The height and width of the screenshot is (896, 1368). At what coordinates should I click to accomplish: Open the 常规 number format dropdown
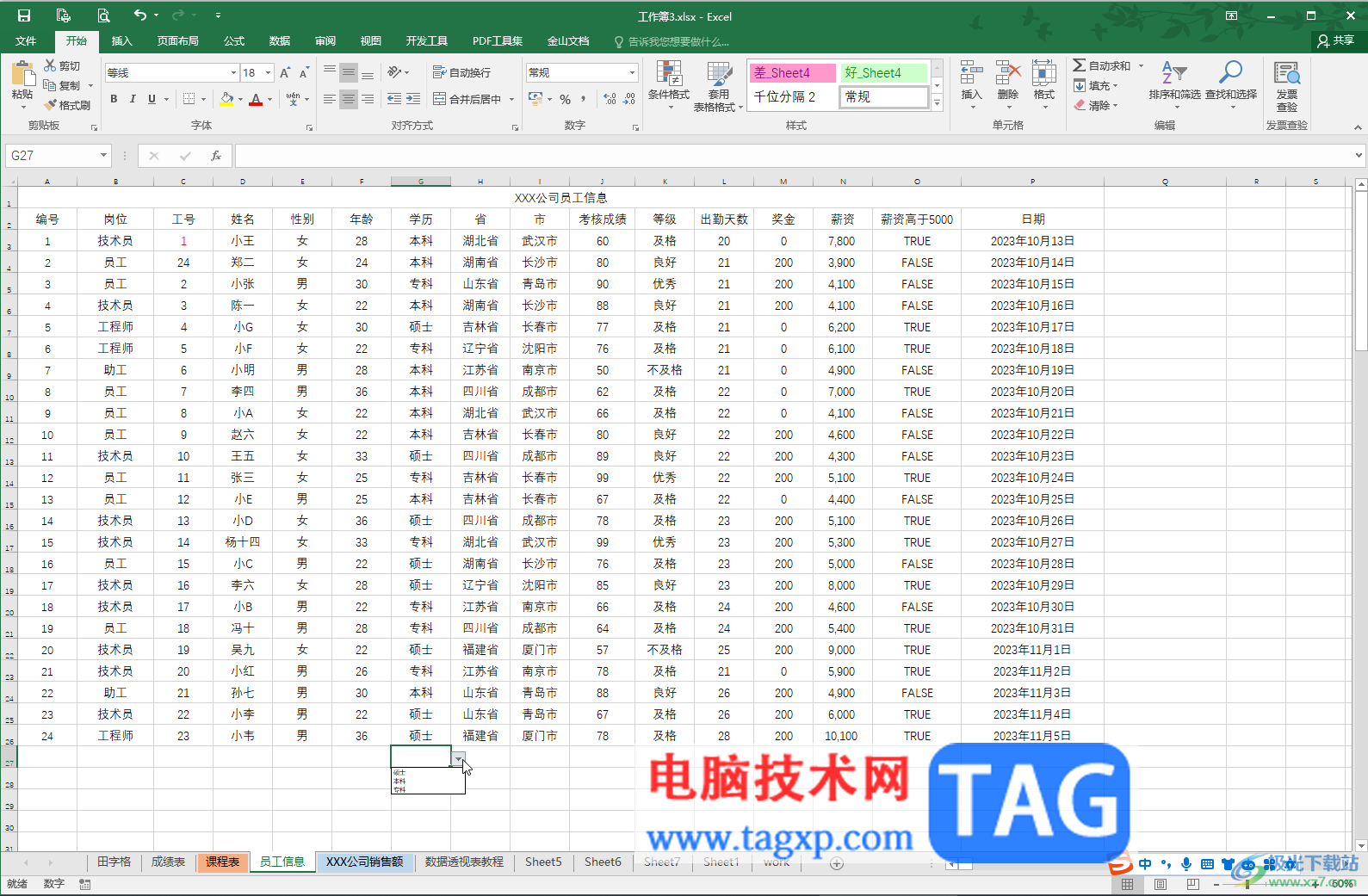pyautogui.click(x=632, y=72)
